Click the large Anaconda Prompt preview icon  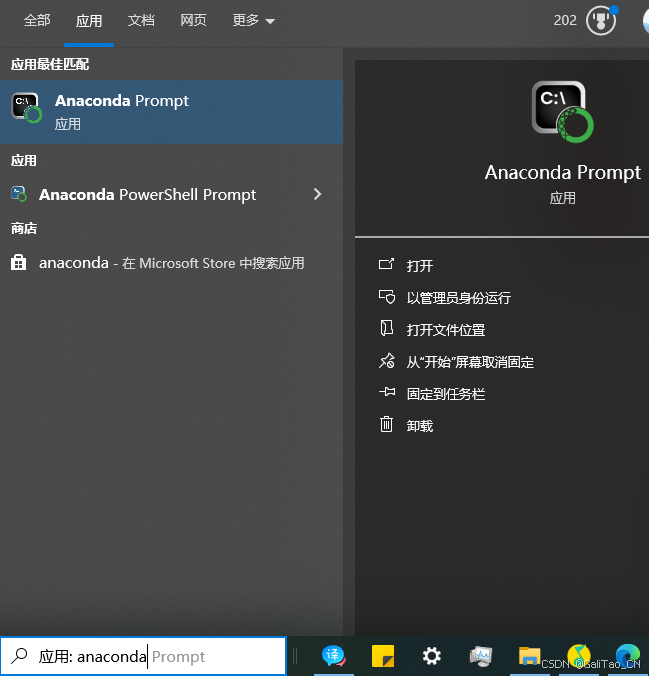[x=562, y=112]
